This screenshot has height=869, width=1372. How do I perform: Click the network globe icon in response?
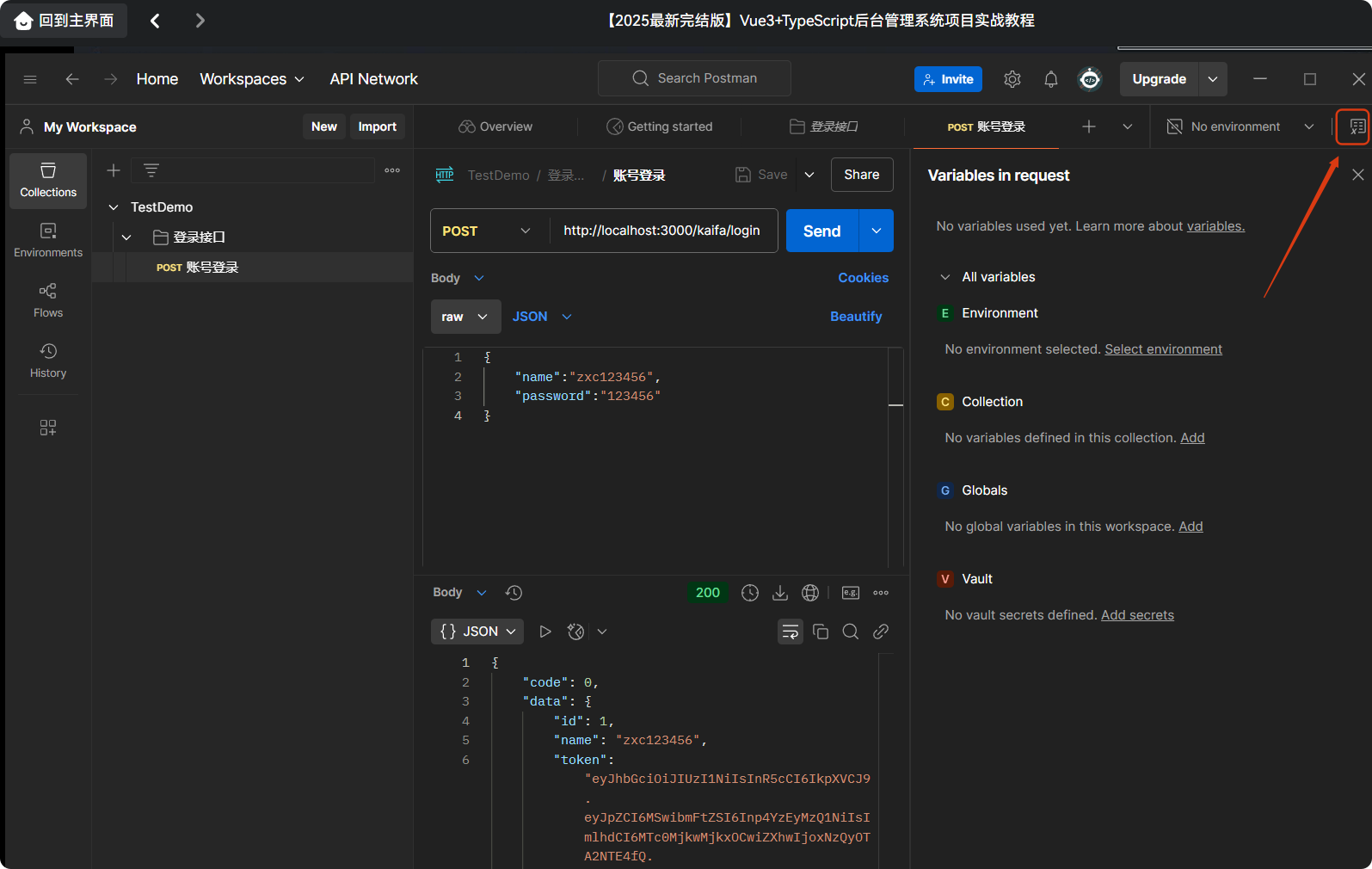click(810, 593)
